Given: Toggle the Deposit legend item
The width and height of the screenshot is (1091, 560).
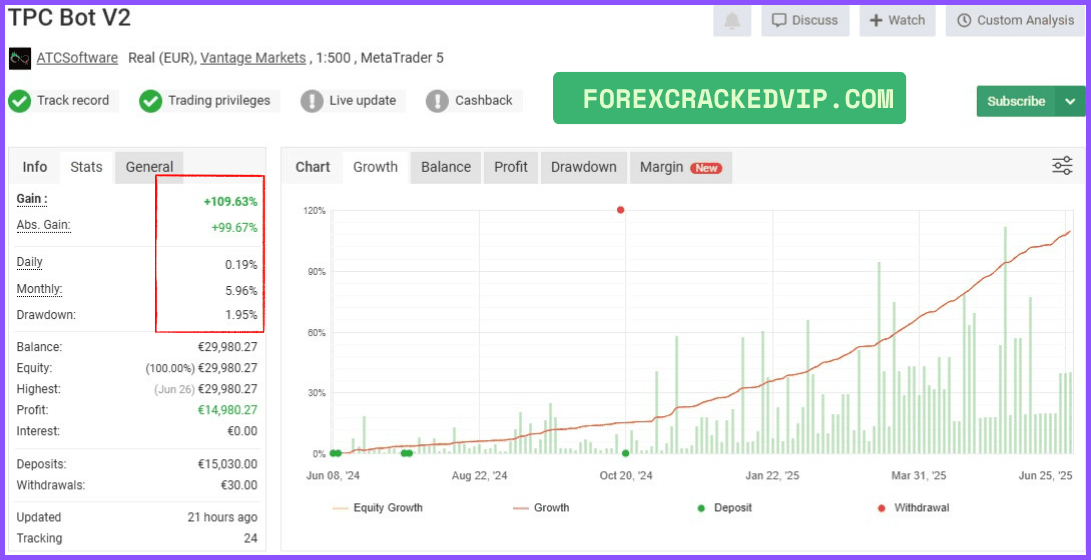Looking at the screenshot, I should pyautogui.click(x=725, y=508).
